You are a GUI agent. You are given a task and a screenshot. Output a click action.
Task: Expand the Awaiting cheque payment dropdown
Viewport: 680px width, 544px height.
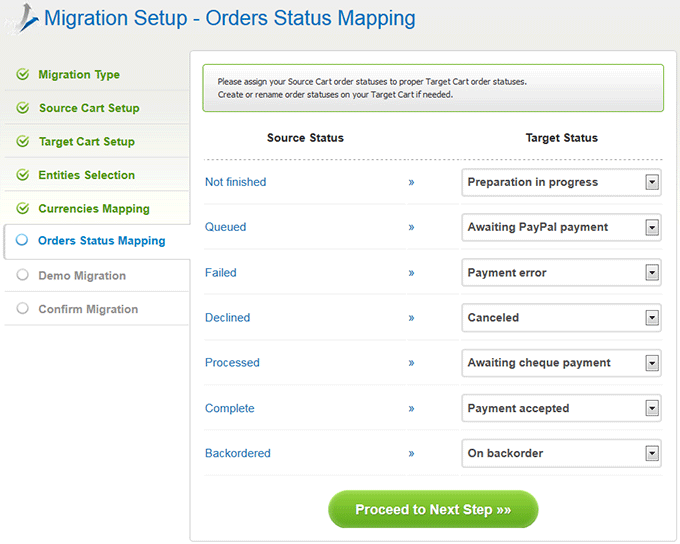(x=561, y=363)
